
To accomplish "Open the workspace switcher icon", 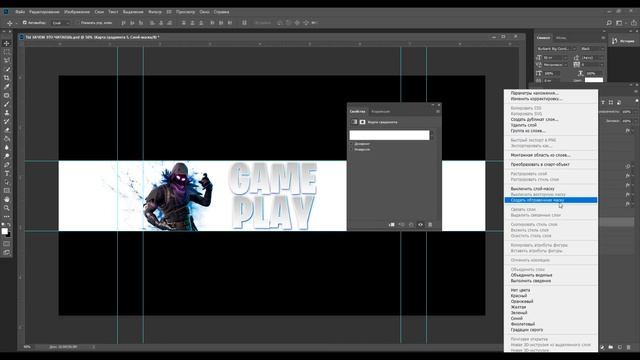I will tap(619, 23).
